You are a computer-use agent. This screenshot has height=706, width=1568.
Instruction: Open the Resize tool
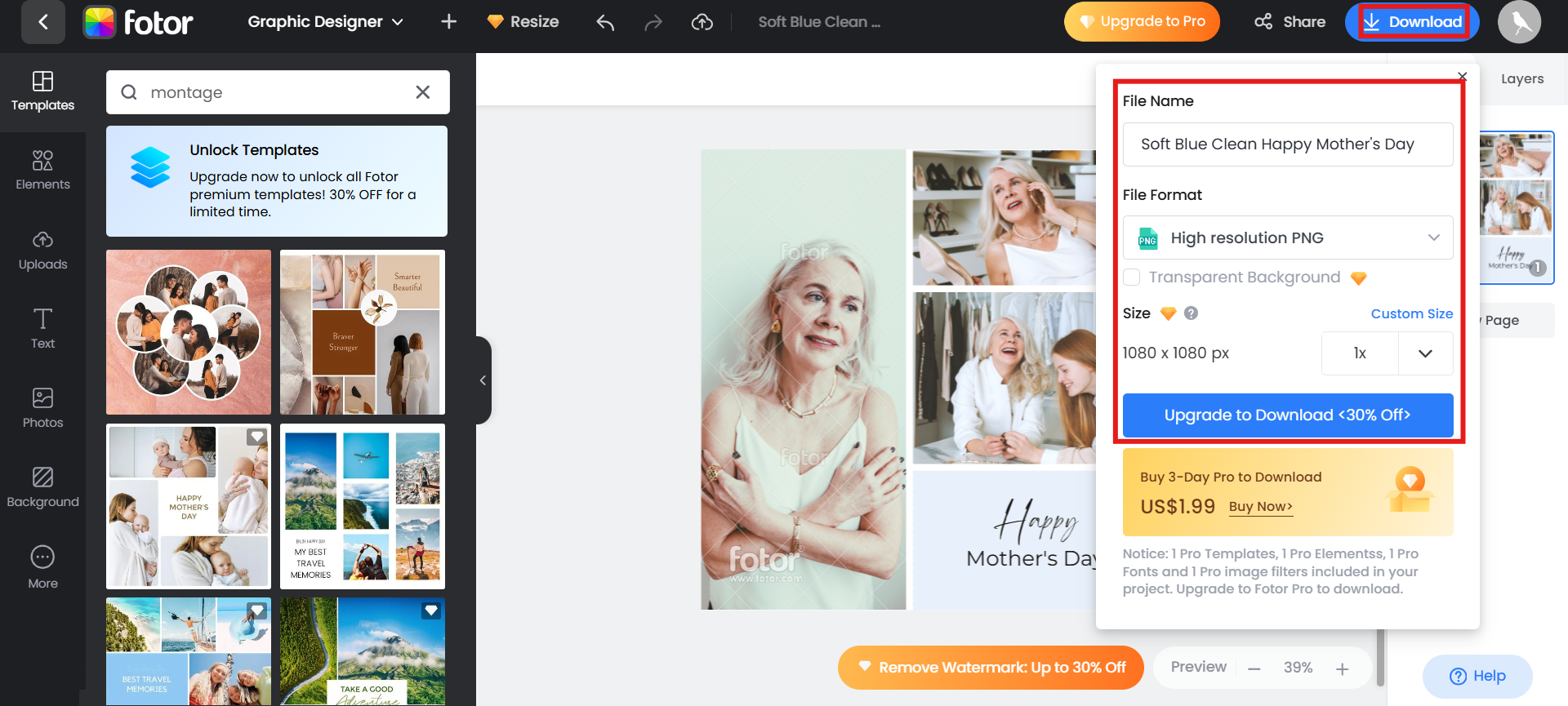523,22
